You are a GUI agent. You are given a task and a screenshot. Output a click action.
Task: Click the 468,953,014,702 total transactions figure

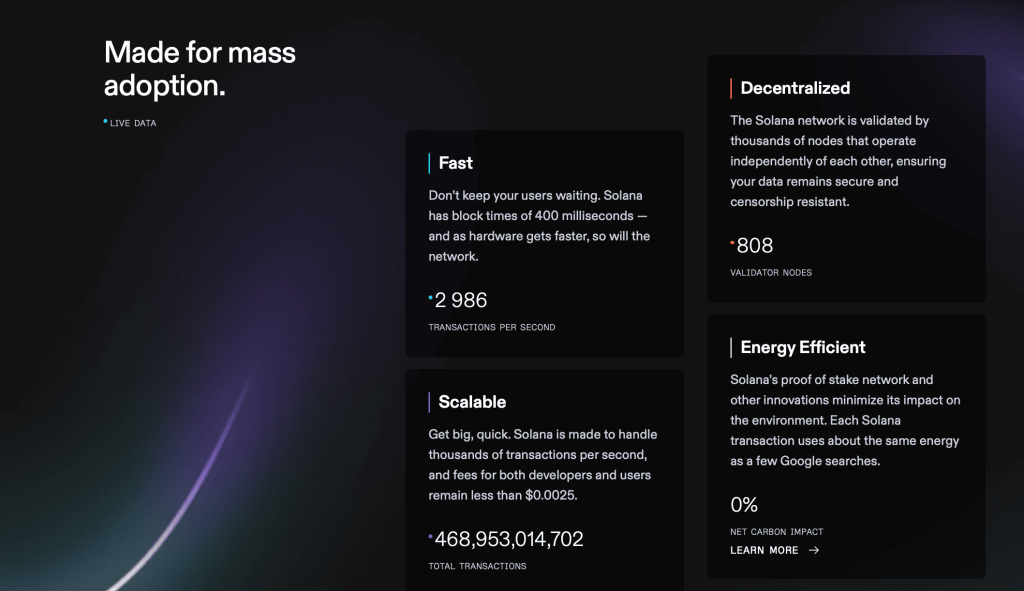(509, 540)
